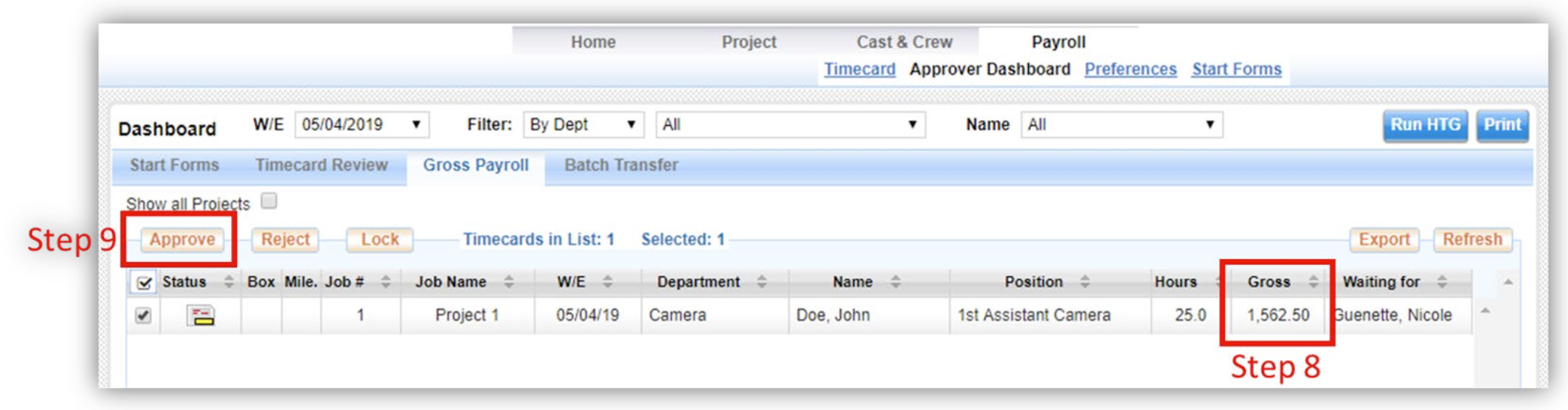The width and height of the screenshot is (1568, 410).
Task: Select Approver Dashboard submenu item
Action: pos(990,69)
